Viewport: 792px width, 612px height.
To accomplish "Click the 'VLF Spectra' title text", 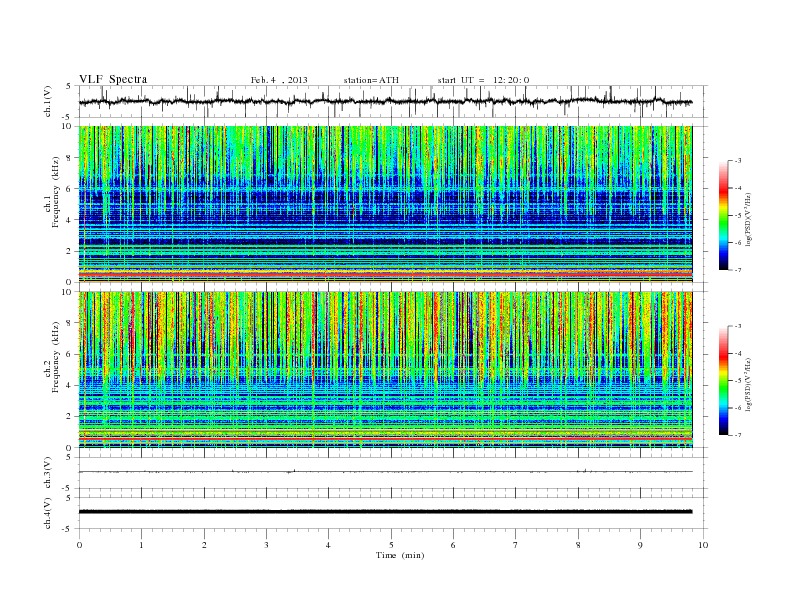I will click(x=113, y=79).
